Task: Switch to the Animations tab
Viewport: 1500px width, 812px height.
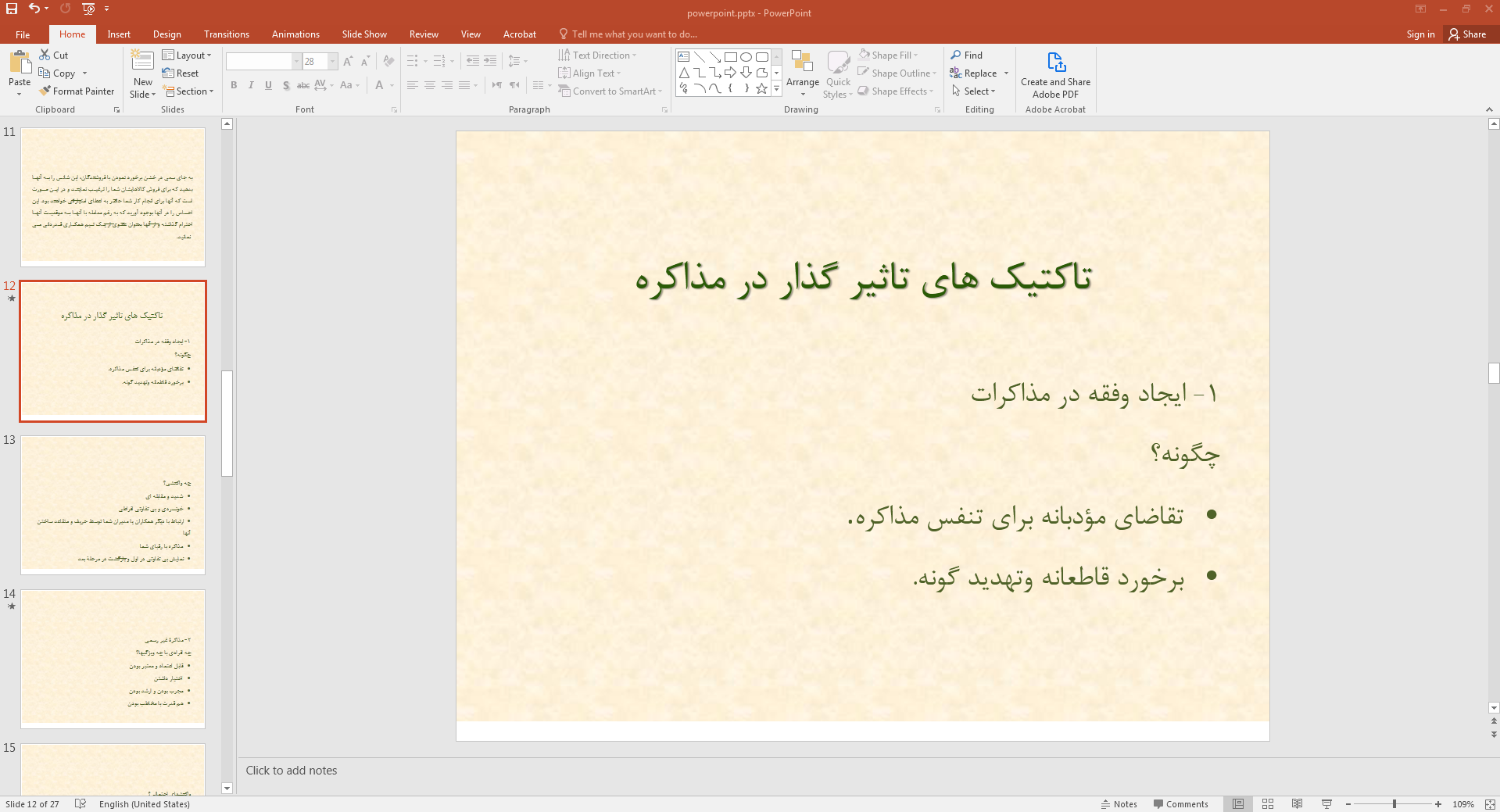Action: (x=295, y=34)
